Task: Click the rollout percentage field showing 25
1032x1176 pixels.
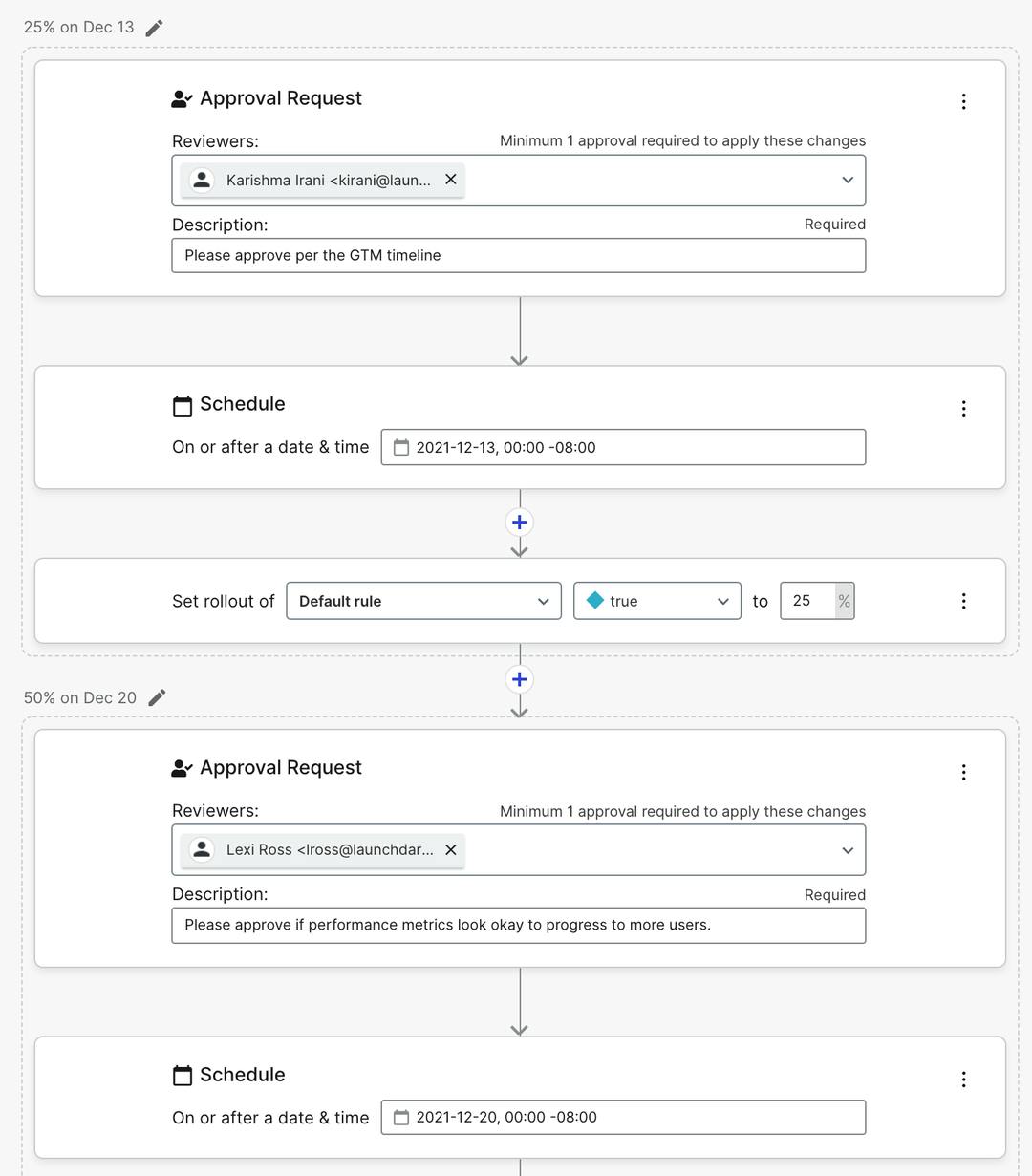Action: (807, 601)
